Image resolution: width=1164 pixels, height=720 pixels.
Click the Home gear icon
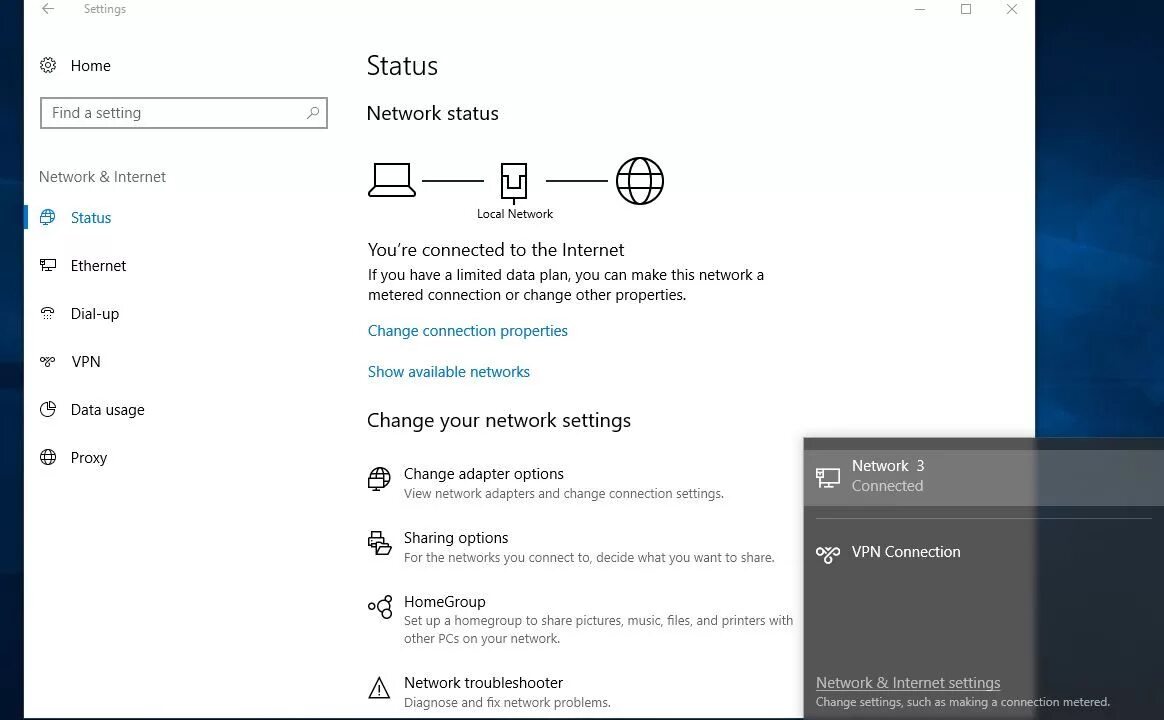coord(48,65)
